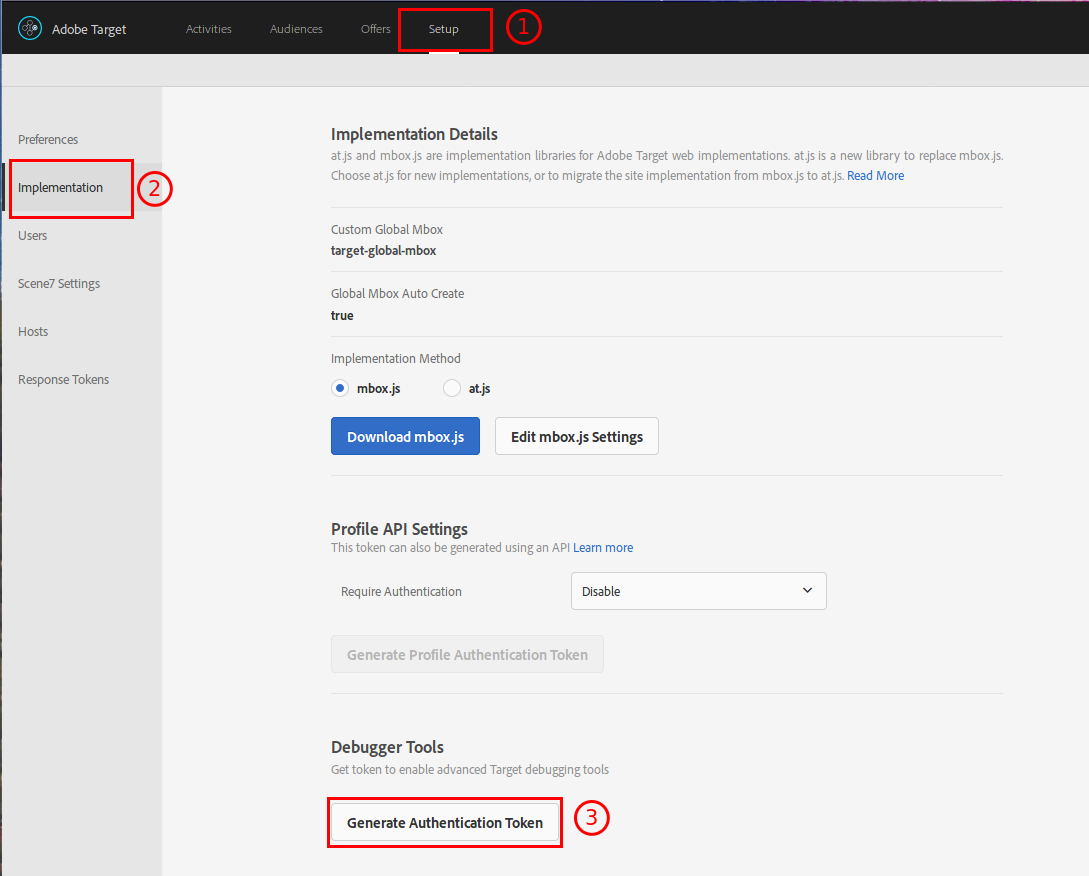
Task: Open the Learn more link
Action: pyautogui.click(x=603, y=547)
